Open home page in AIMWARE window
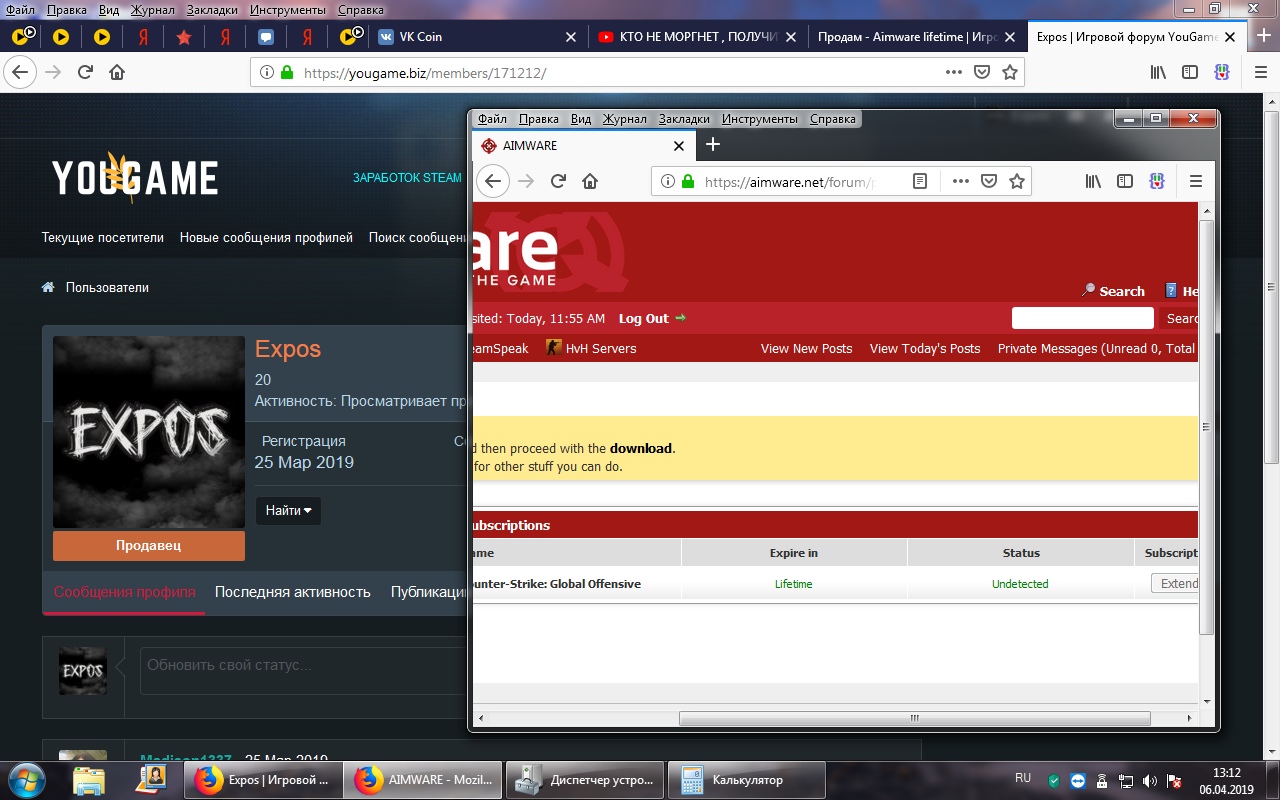The image size is (1280, 800). point(590,181)
